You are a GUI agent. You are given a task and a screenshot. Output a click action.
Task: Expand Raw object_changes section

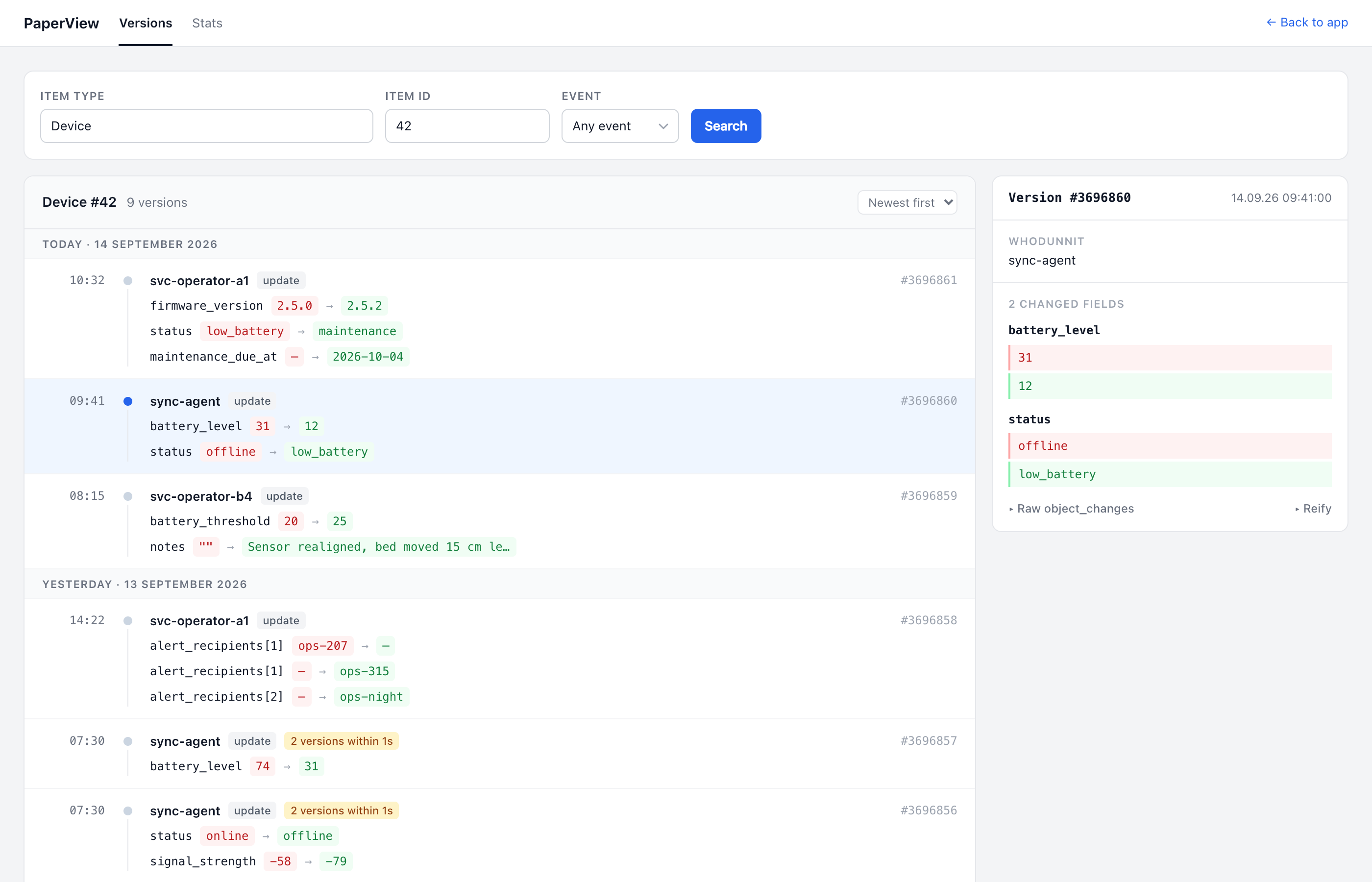coord(1071,509)
